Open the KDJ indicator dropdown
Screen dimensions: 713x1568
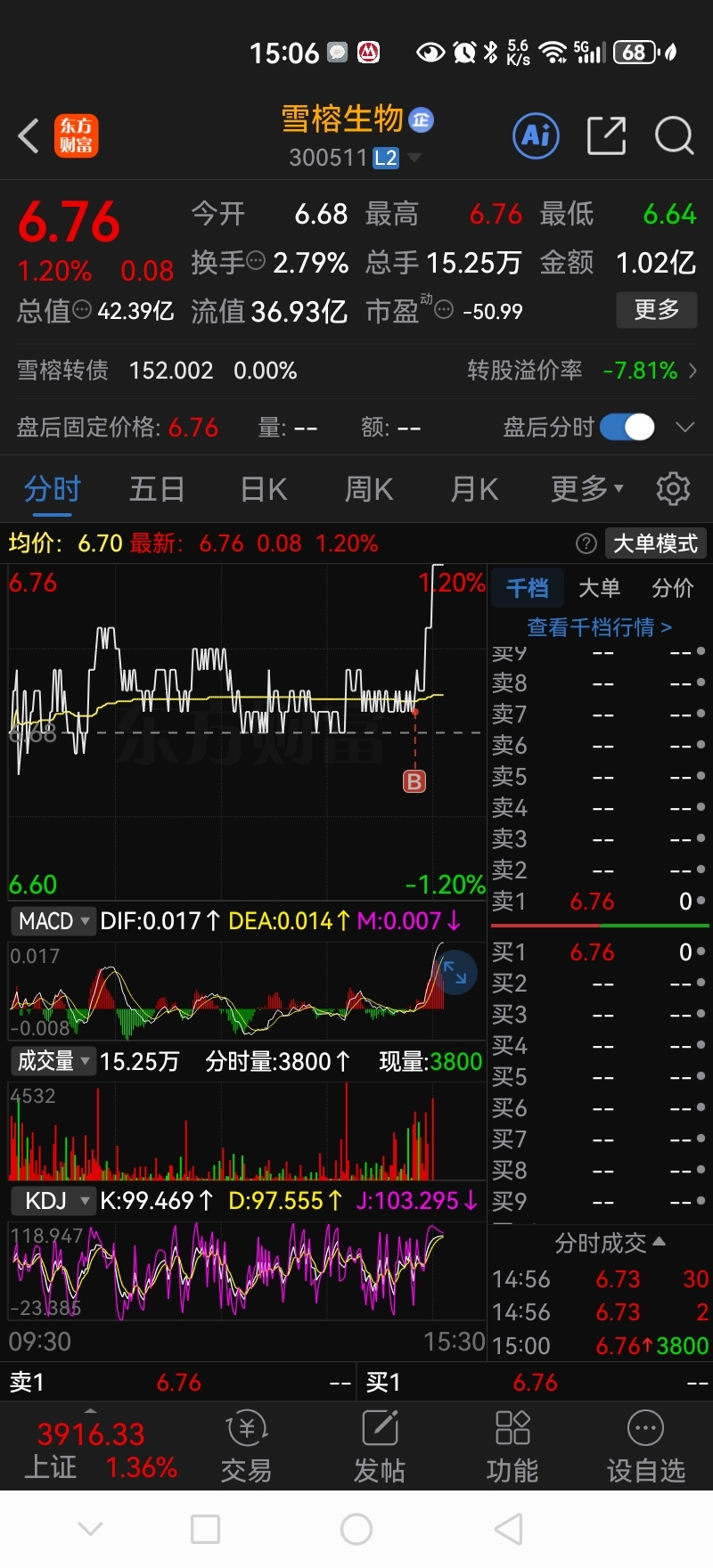tap(53, 1201)
